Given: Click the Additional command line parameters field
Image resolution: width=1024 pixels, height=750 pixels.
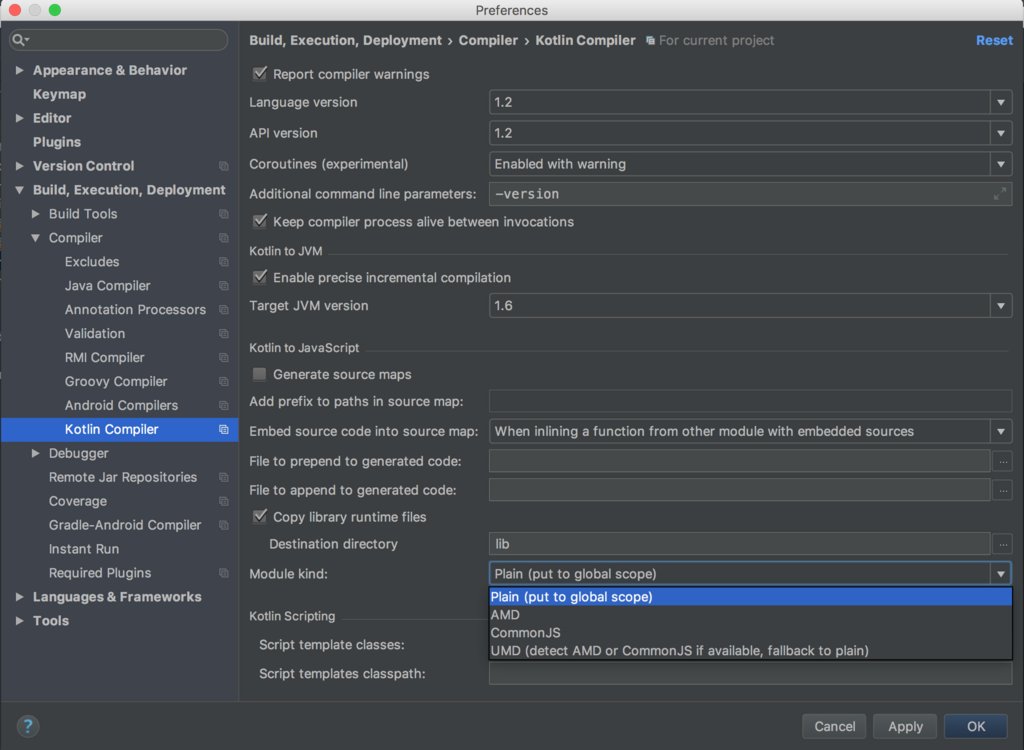Looking at the screenshot, I should click(750, 194).
